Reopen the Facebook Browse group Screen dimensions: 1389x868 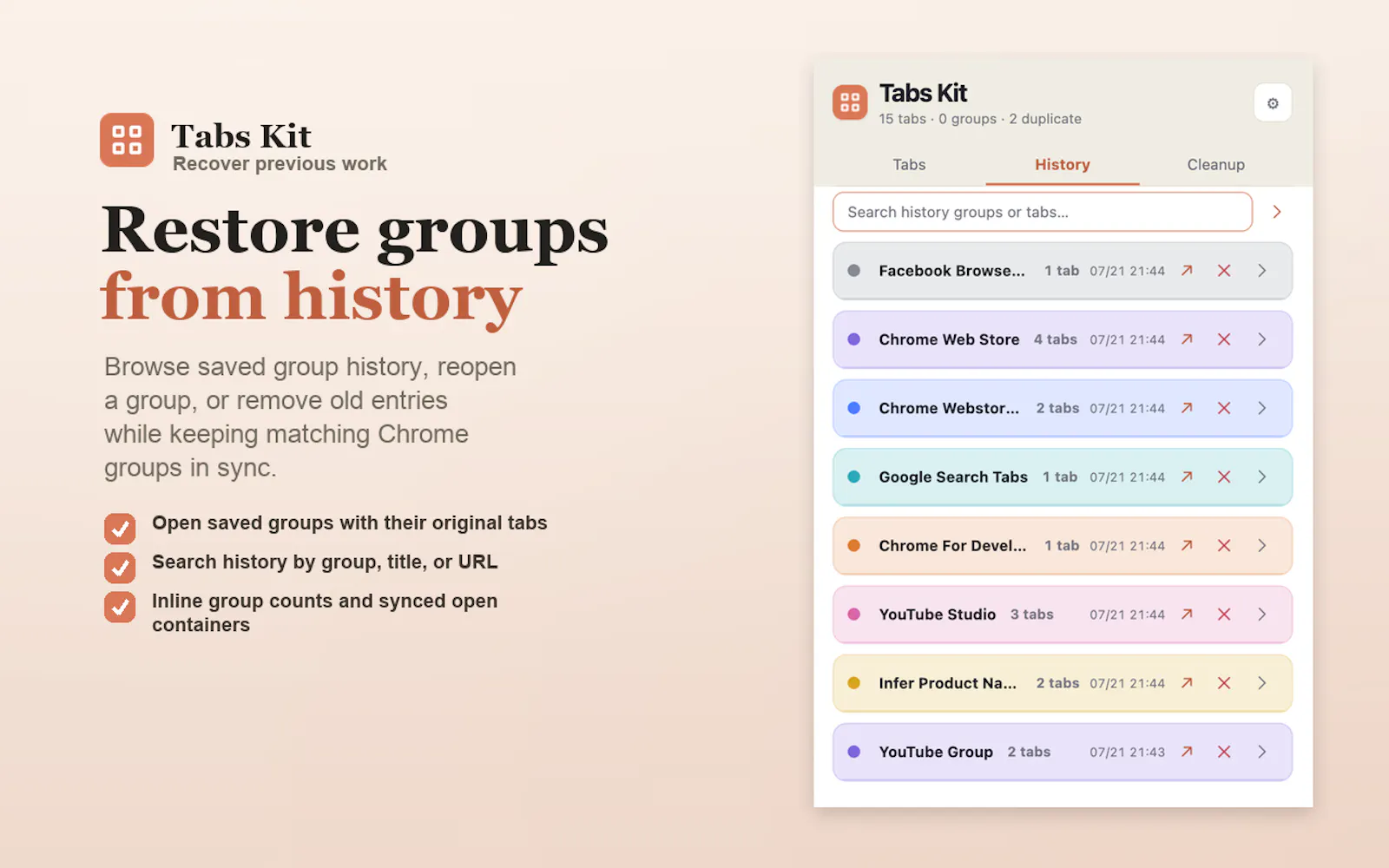[1187, 271]
